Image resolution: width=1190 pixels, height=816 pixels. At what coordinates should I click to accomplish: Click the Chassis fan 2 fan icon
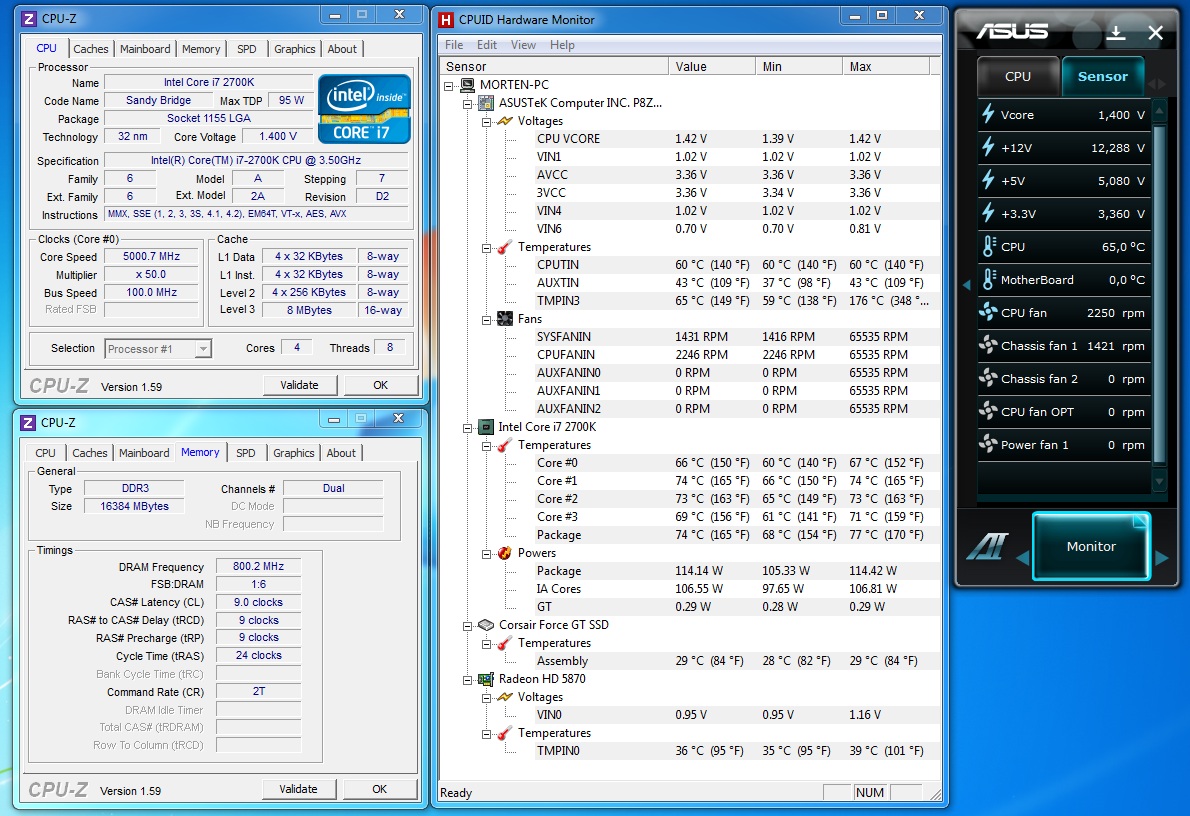click(x=988, y=378)
